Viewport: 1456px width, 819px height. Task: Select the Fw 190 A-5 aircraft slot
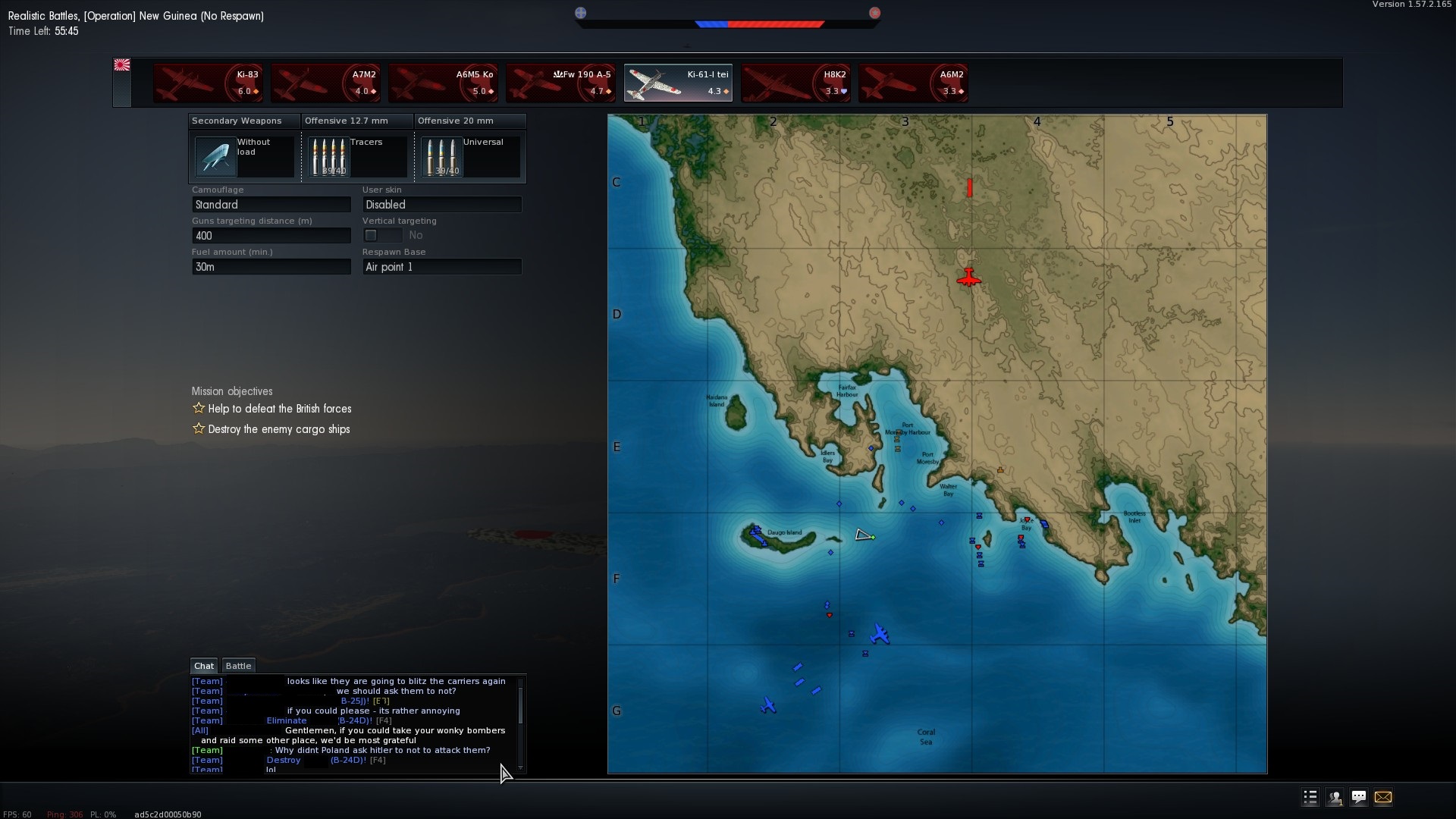click(x=560, y=83)
